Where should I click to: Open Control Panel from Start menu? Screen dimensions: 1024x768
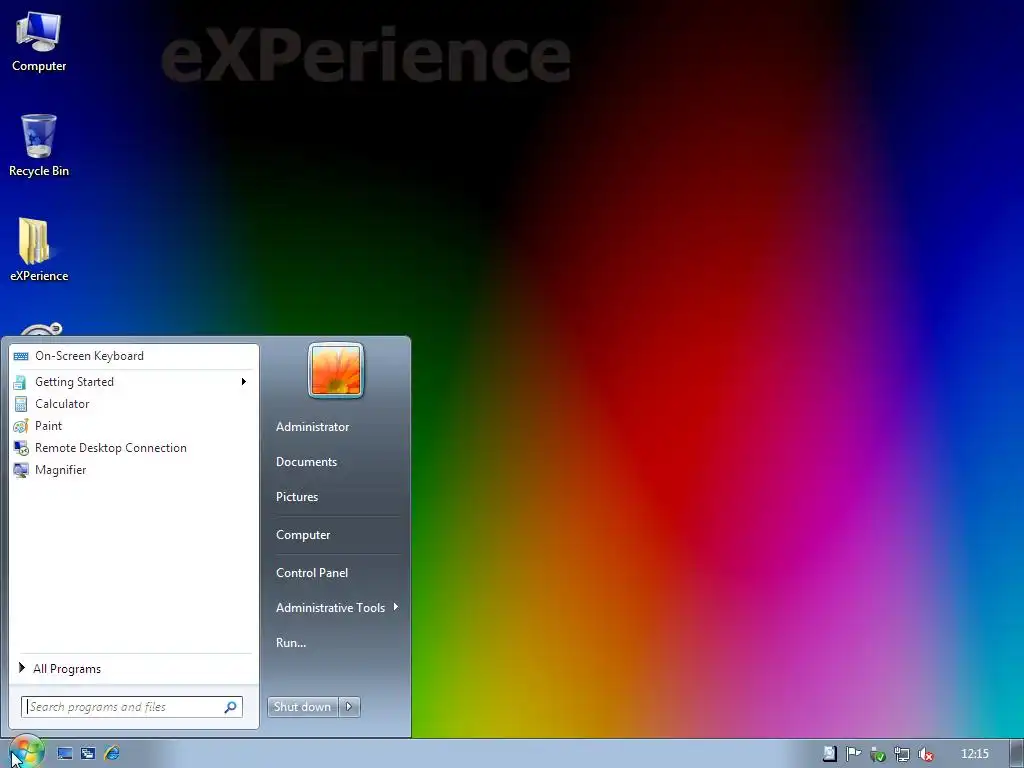pos(312,573)
